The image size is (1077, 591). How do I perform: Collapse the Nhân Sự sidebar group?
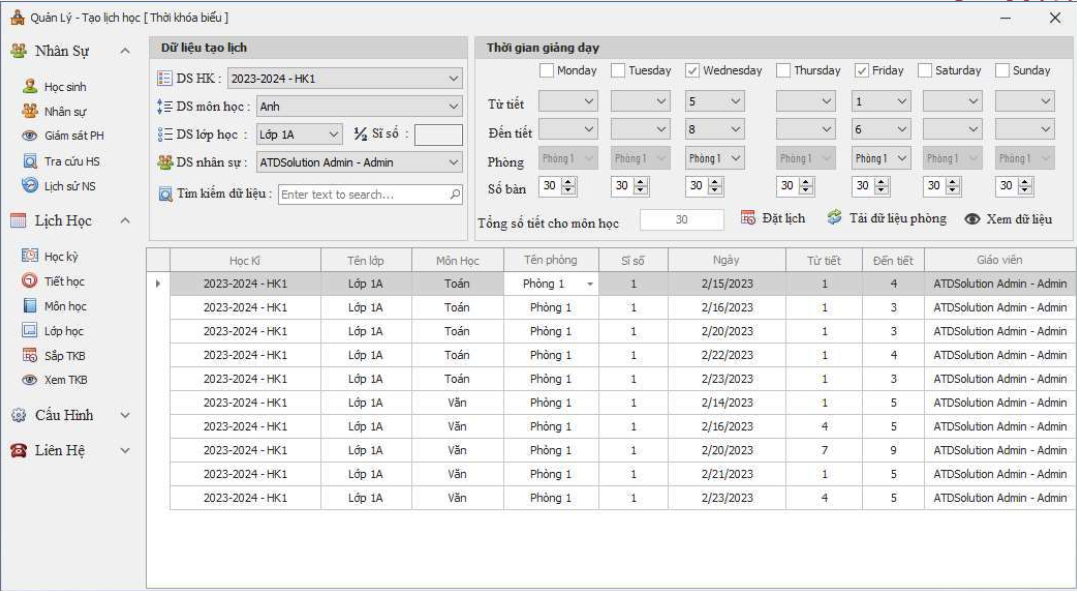pyautogui.click(x=124, y=50)
